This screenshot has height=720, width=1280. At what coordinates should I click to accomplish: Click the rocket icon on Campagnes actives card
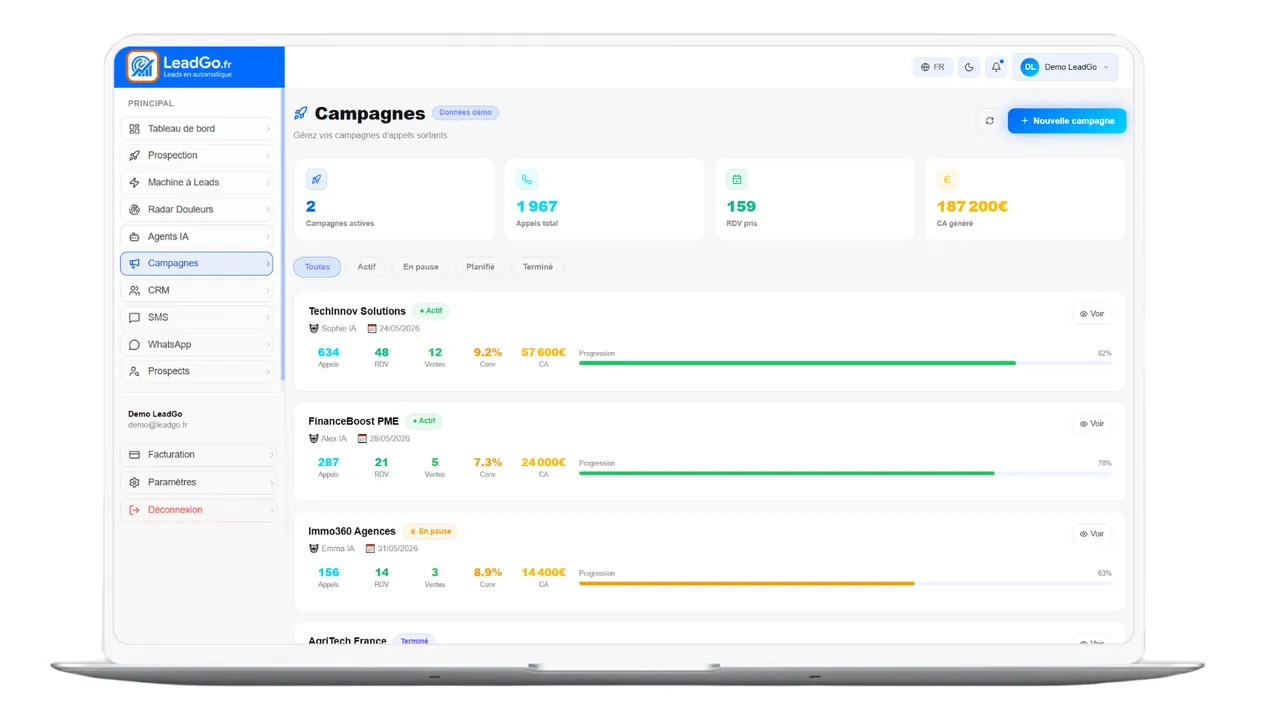tap(316, 180)
